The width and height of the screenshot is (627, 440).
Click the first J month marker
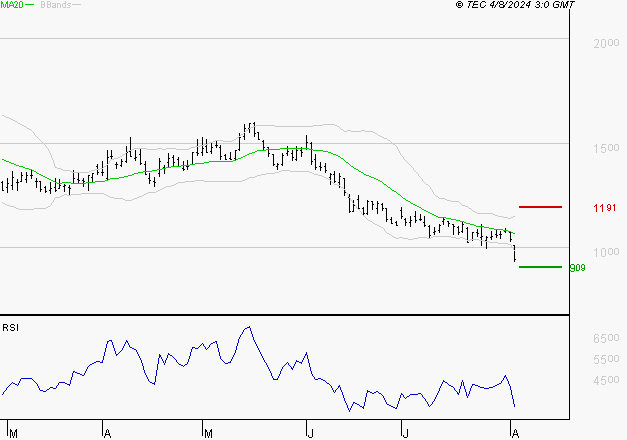311,434
